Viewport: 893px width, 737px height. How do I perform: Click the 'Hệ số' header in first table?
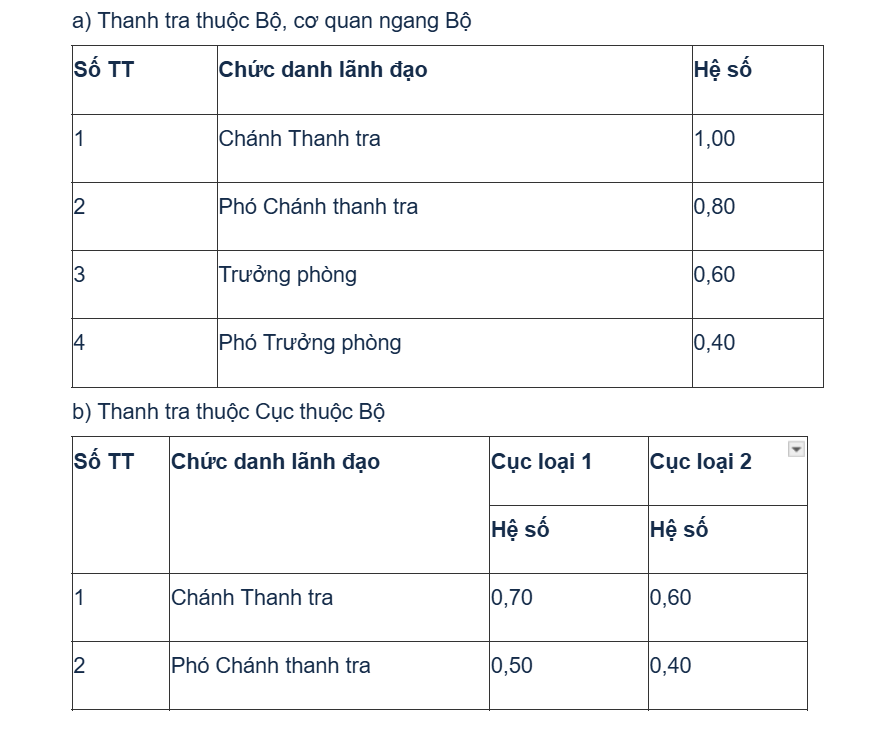722,70
